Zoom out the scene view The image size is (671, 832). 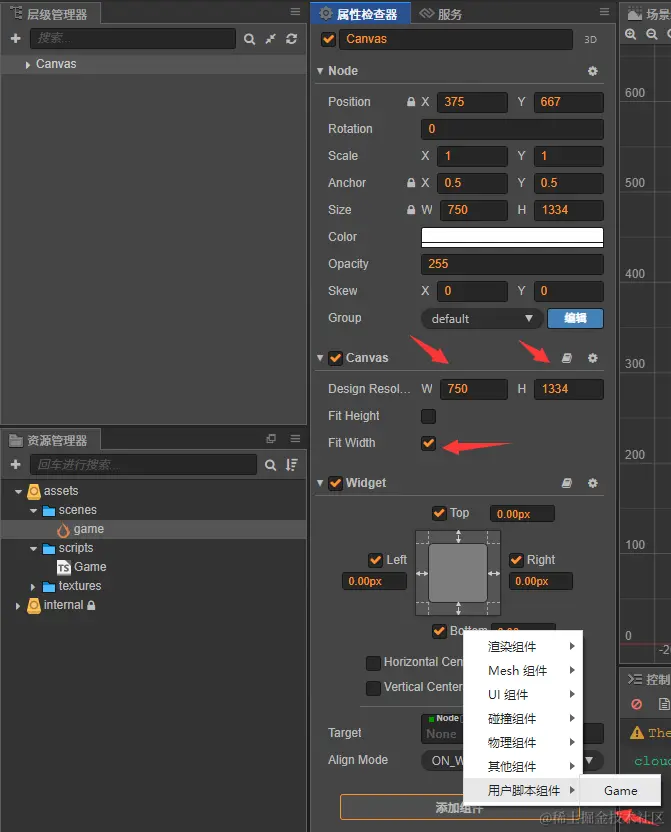pyautogui.click(x=652, y=34)
